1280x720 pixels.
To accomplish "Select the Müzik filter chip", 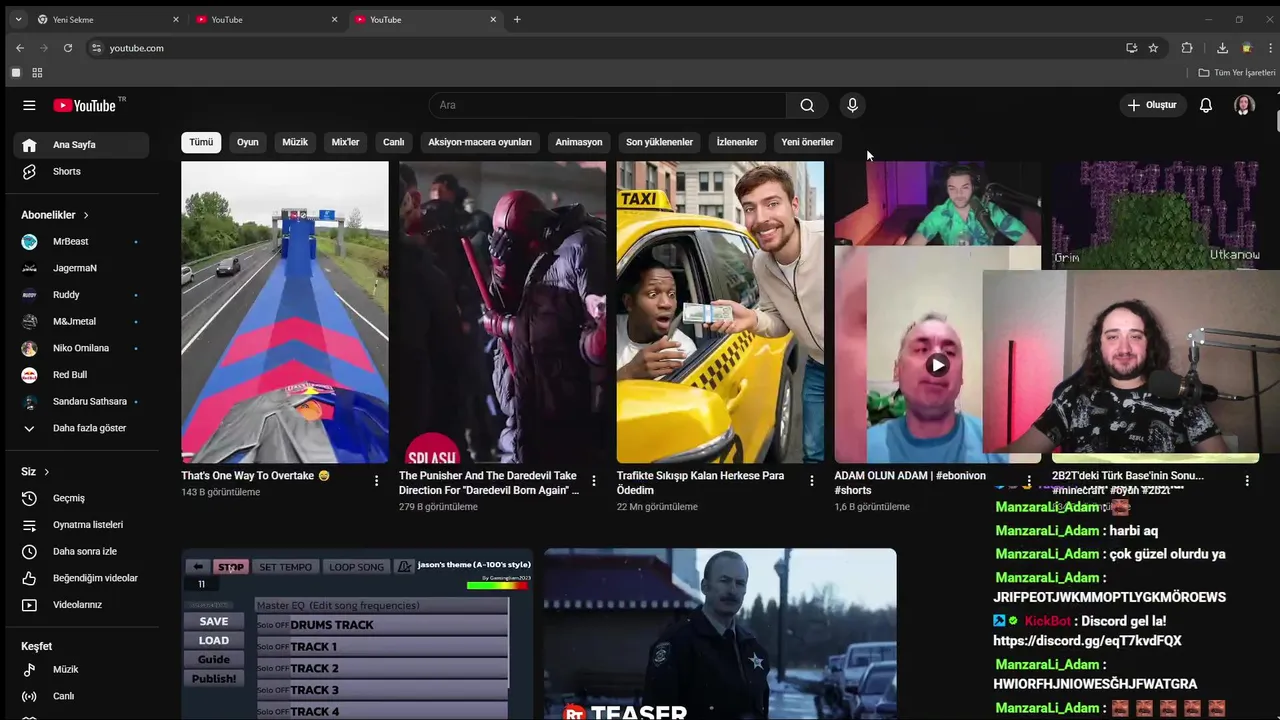I will (295, 142).
